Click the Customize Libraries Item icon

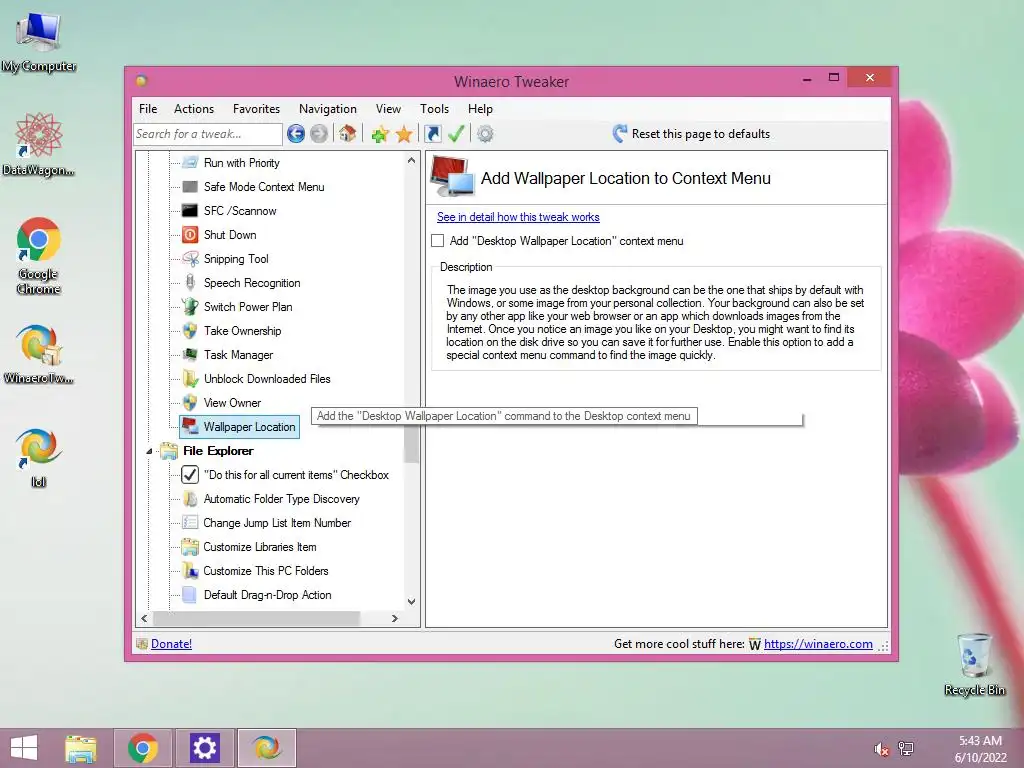pos(190,547)
